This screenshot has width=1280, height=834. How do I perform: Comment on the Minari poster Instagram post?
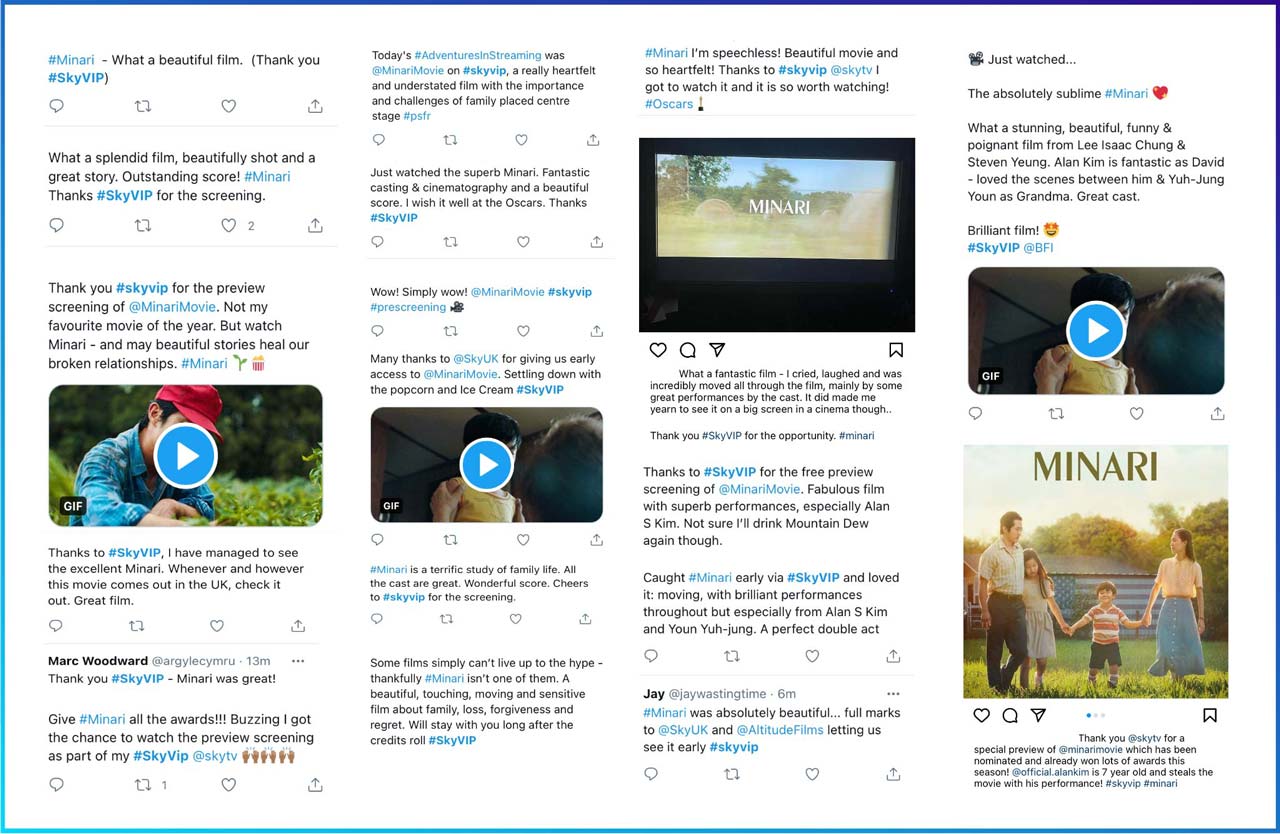[1010, 716]
